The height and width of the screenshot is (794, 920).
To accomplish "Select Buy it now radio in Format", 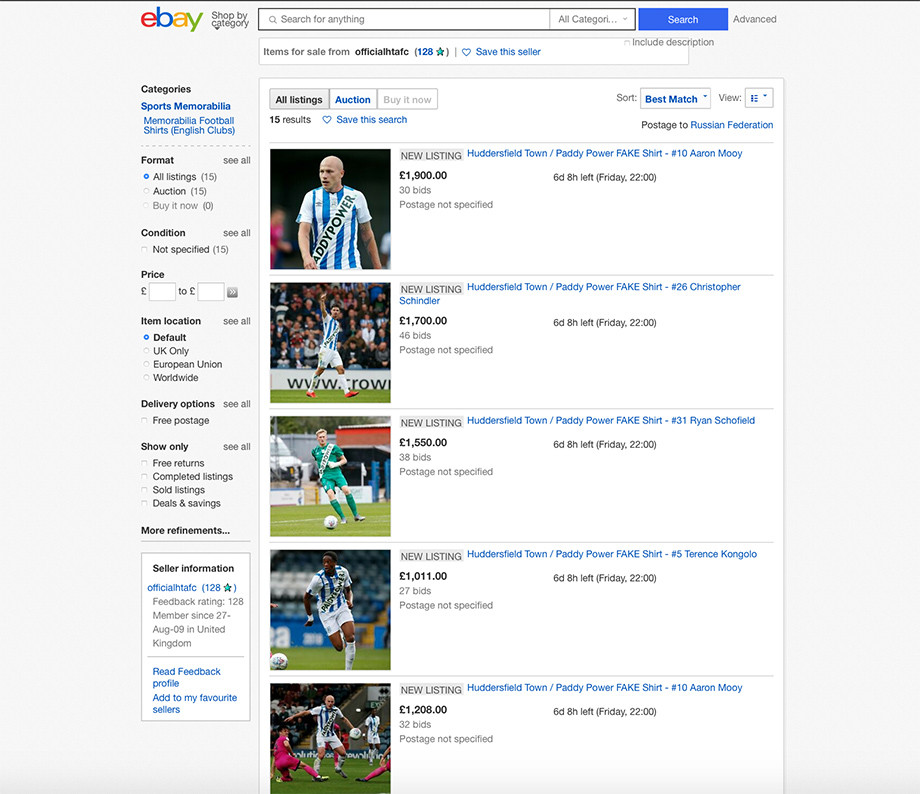I will pyautogui.click(x=146, y=205).
